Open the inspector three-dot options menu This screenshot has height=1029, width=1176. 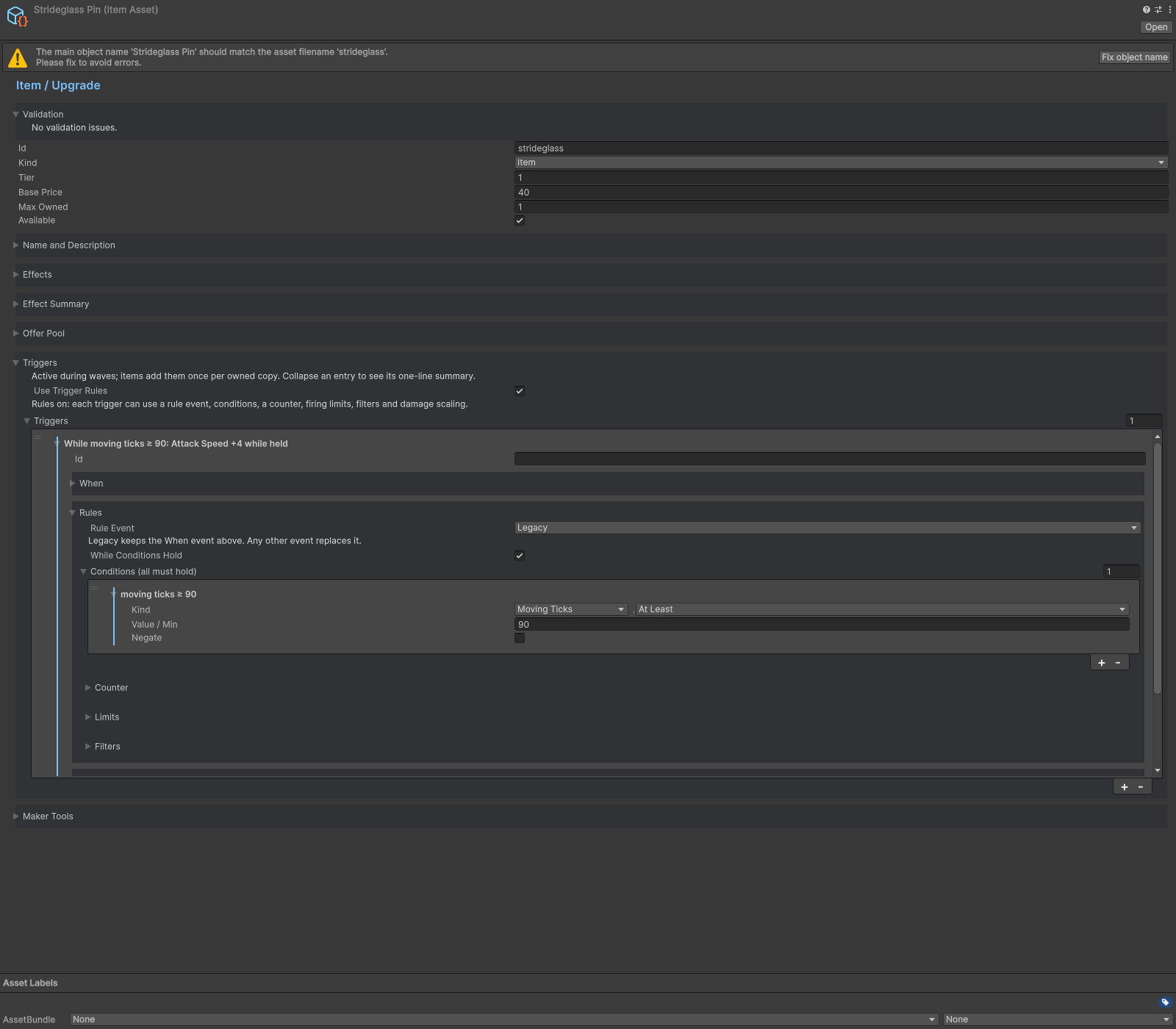point(1169,10)
